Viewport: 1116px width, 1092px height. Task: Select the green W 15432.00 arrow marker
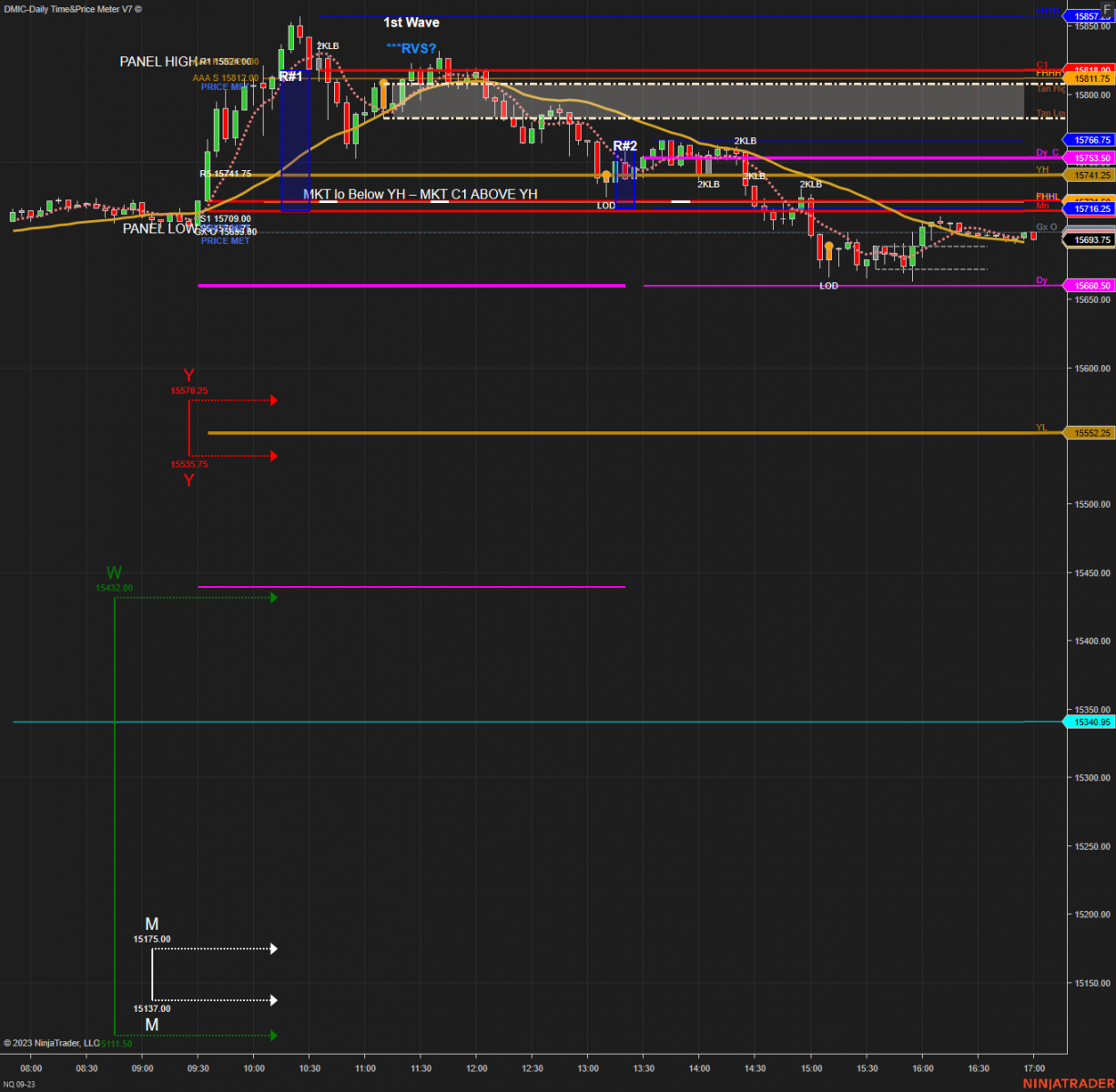193,597
